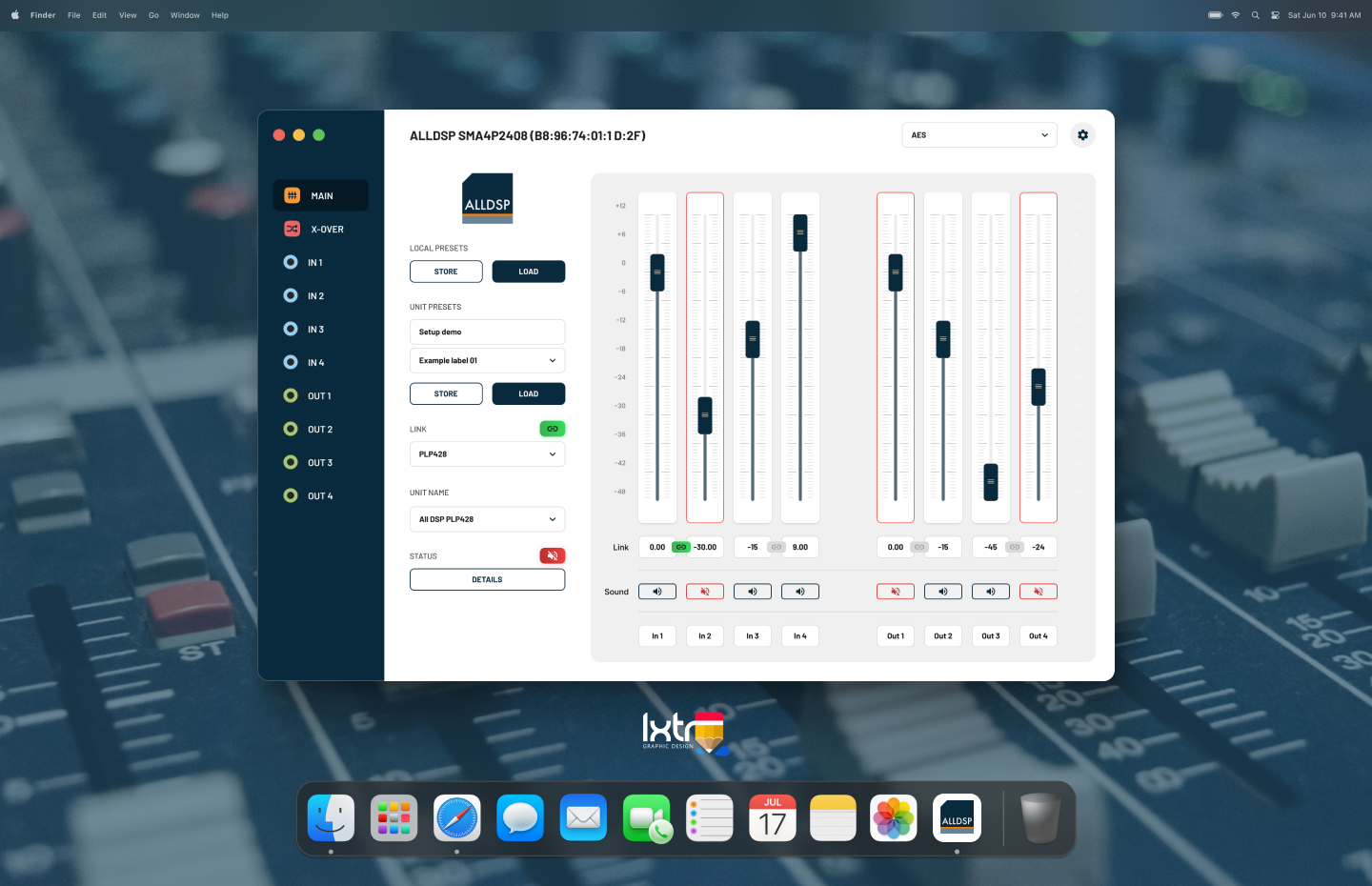
Task: Grab the In 1 fader handle
Action: click(657, 272)
